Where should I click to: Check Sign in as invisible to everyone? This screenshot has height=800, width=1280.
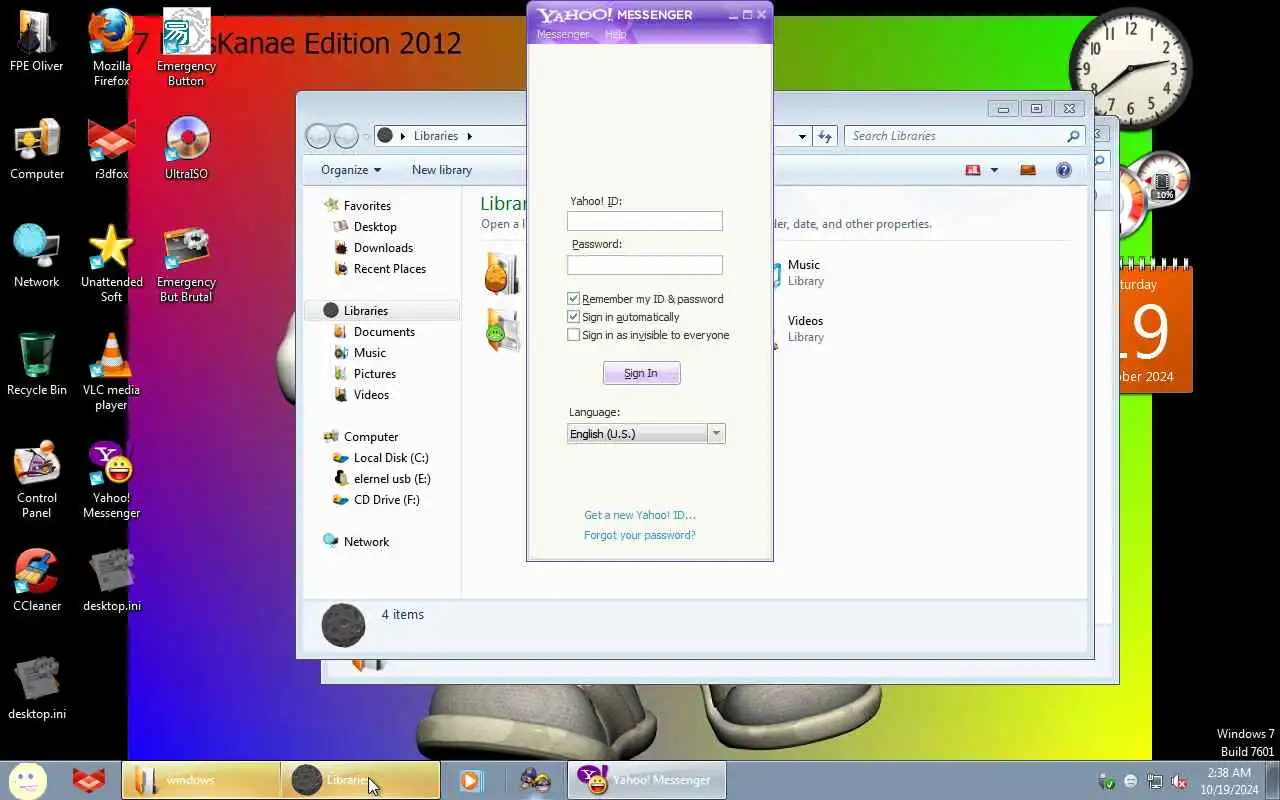(x=573, y=335)
